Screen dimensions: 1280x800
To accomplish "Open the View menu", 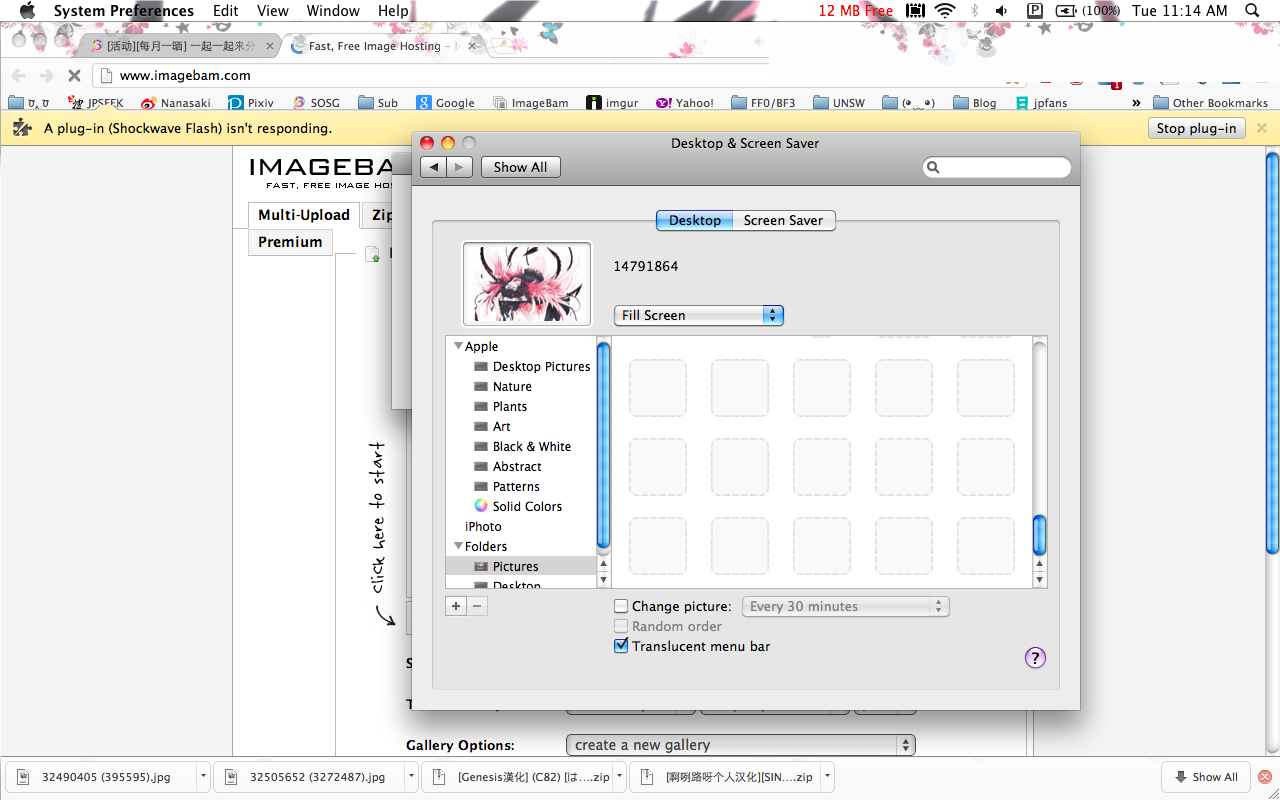I will click(272, 11).
